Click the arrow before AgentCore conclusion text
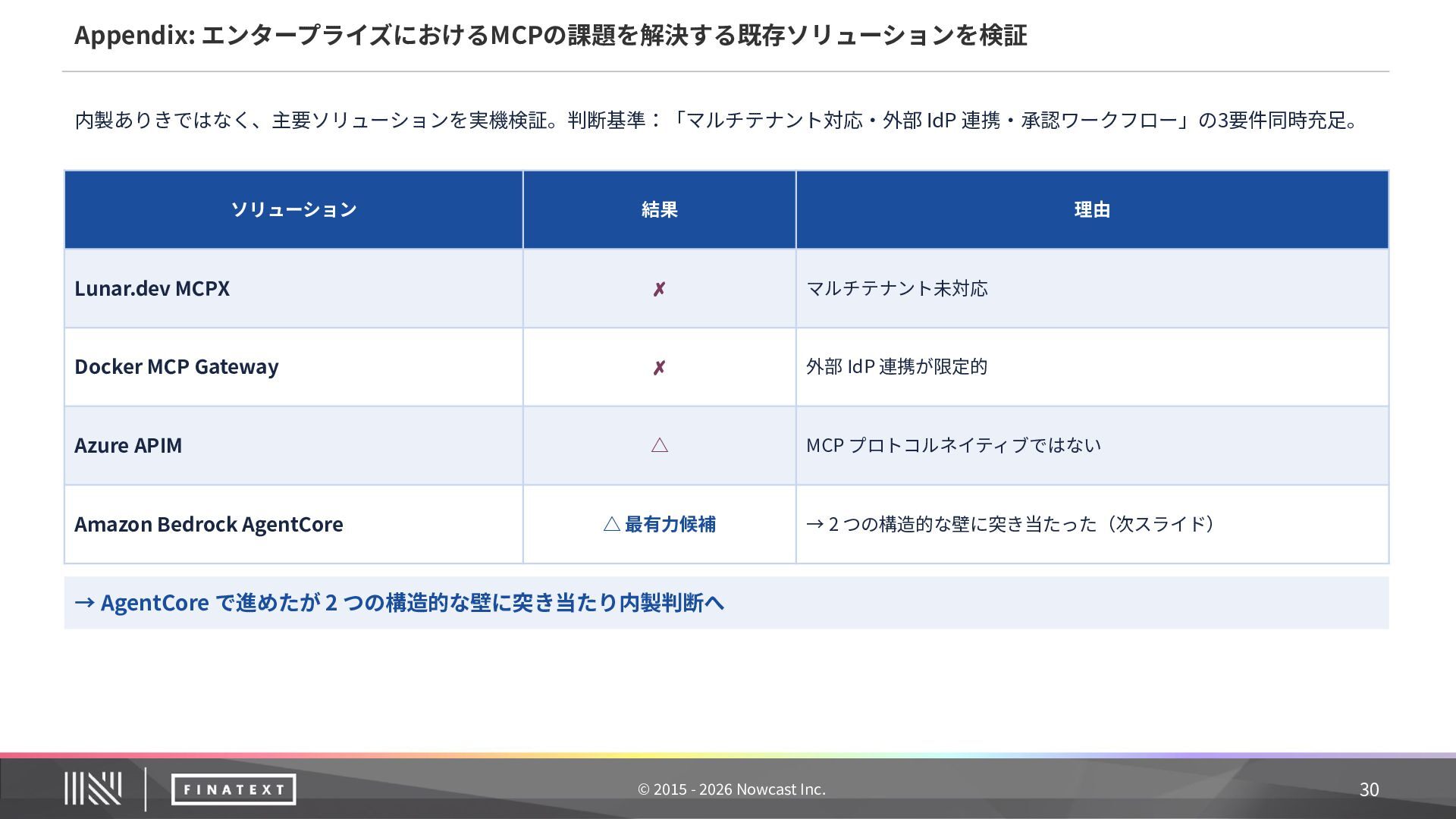Viewport: 1456px width, 819px height. point(84,603)
